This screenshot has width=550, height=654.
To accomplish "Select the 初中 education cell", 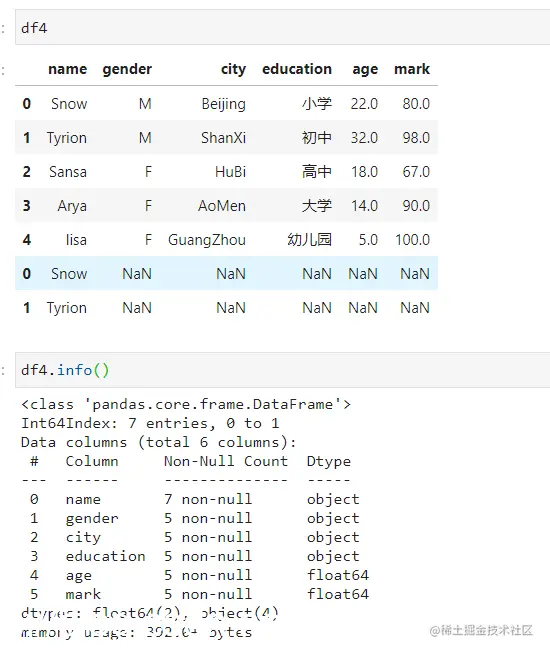I will (317, 138).
